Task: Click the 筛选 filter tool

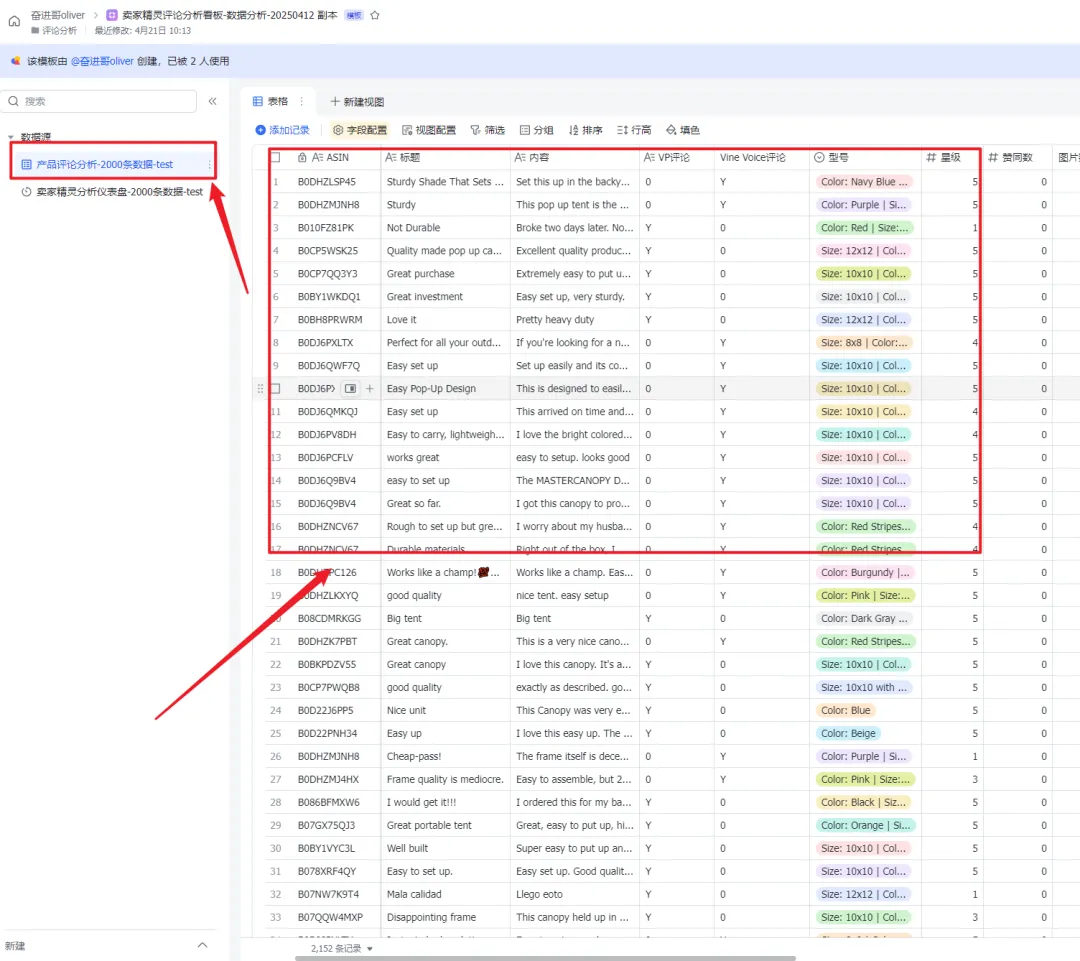Action: [x=487, y=130]
